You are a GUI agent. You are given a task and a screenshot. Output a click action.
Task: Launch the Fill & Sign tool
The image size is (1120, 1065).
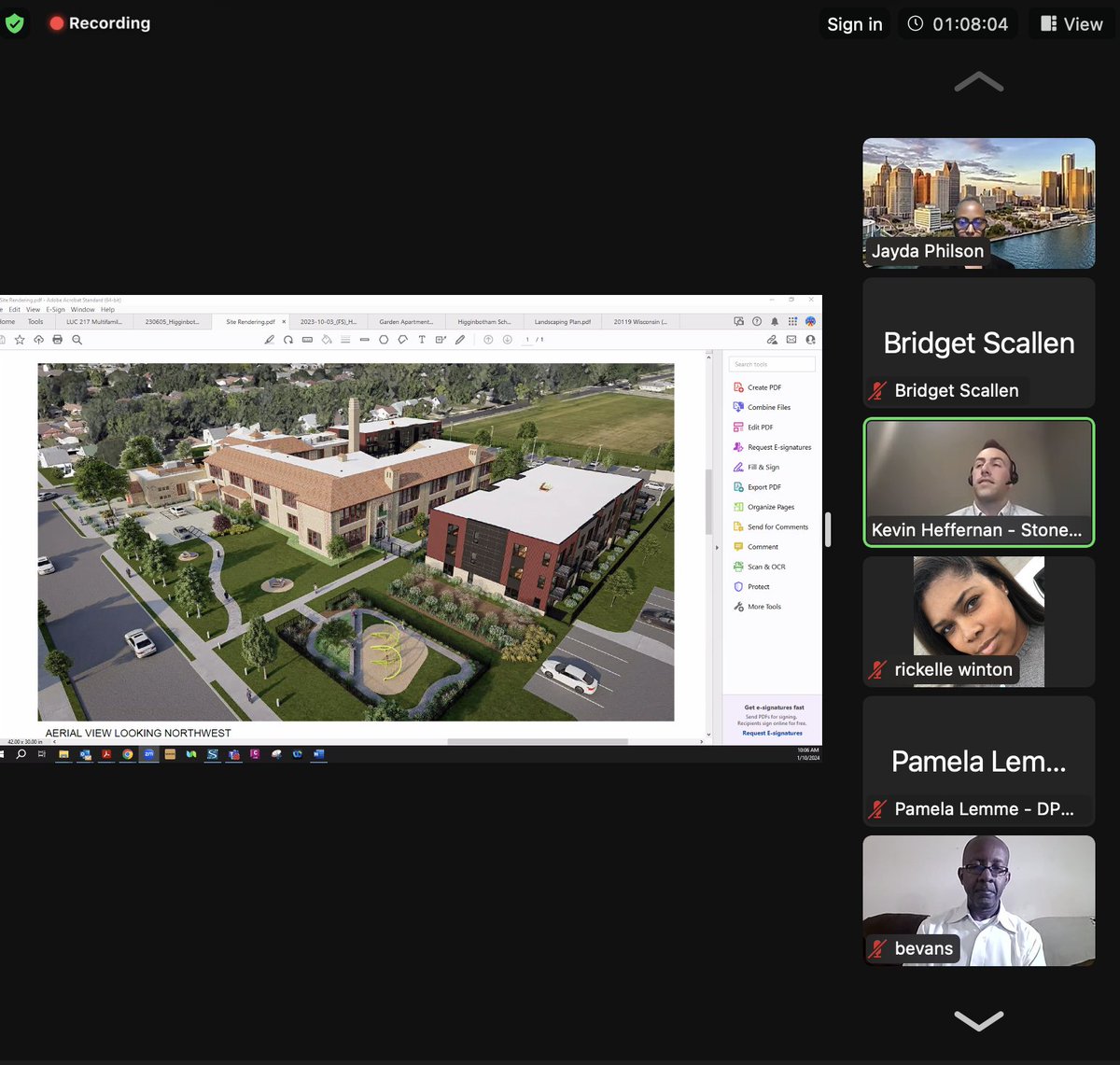tap(757, 467)
